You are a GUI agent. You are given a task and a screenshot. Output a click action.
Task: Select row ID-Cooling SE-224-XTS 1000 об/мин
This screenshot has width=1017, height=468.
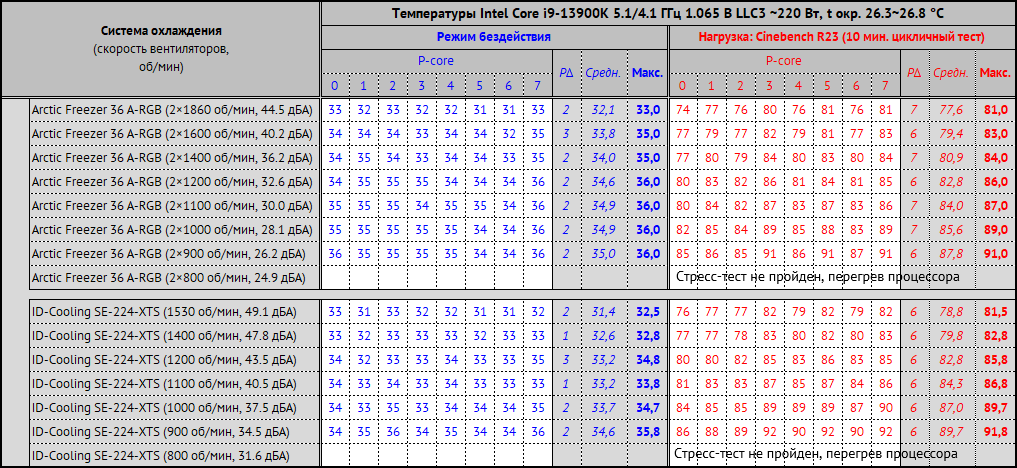(523, 408)
